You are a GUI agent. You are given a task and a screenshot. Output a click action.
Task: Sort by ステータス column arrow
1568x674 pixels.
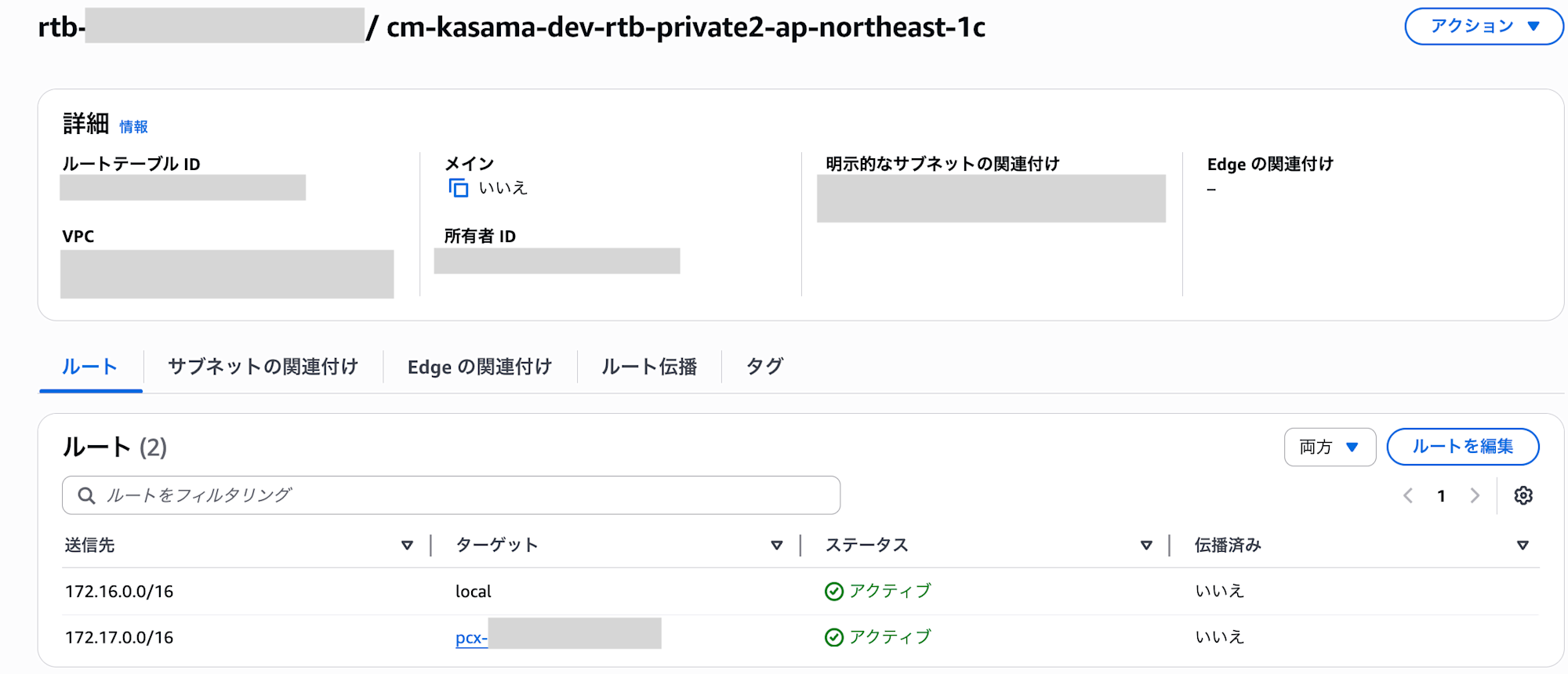point(1146,545)
